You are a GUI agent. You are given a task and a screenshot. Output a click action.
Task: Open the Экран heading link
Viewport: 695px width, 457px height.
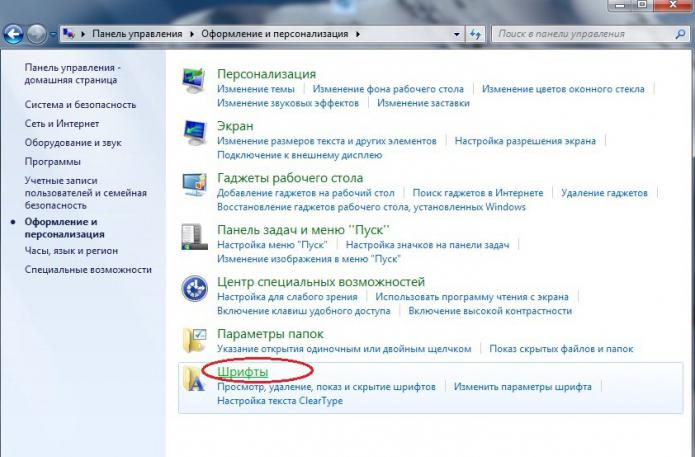(x=235, y=126)
